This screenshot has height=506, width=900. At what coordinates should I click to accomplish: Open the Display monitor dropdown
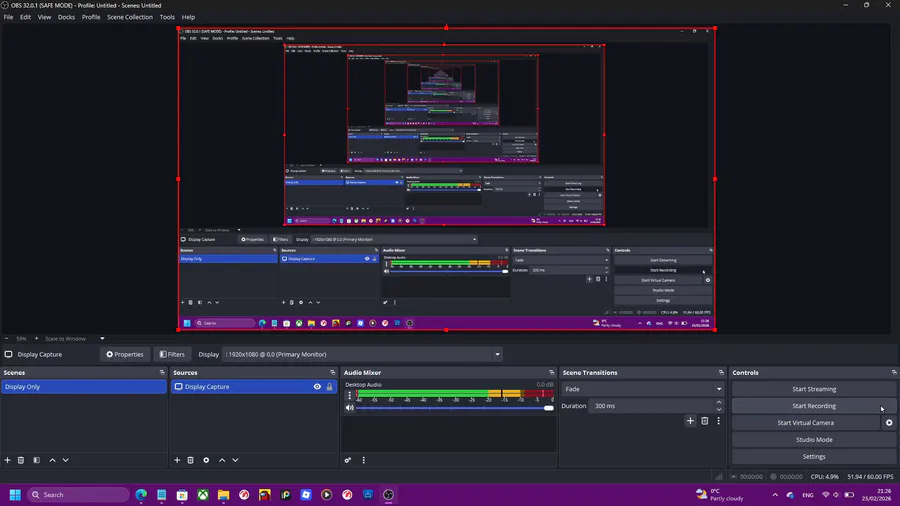pos(363,355)
